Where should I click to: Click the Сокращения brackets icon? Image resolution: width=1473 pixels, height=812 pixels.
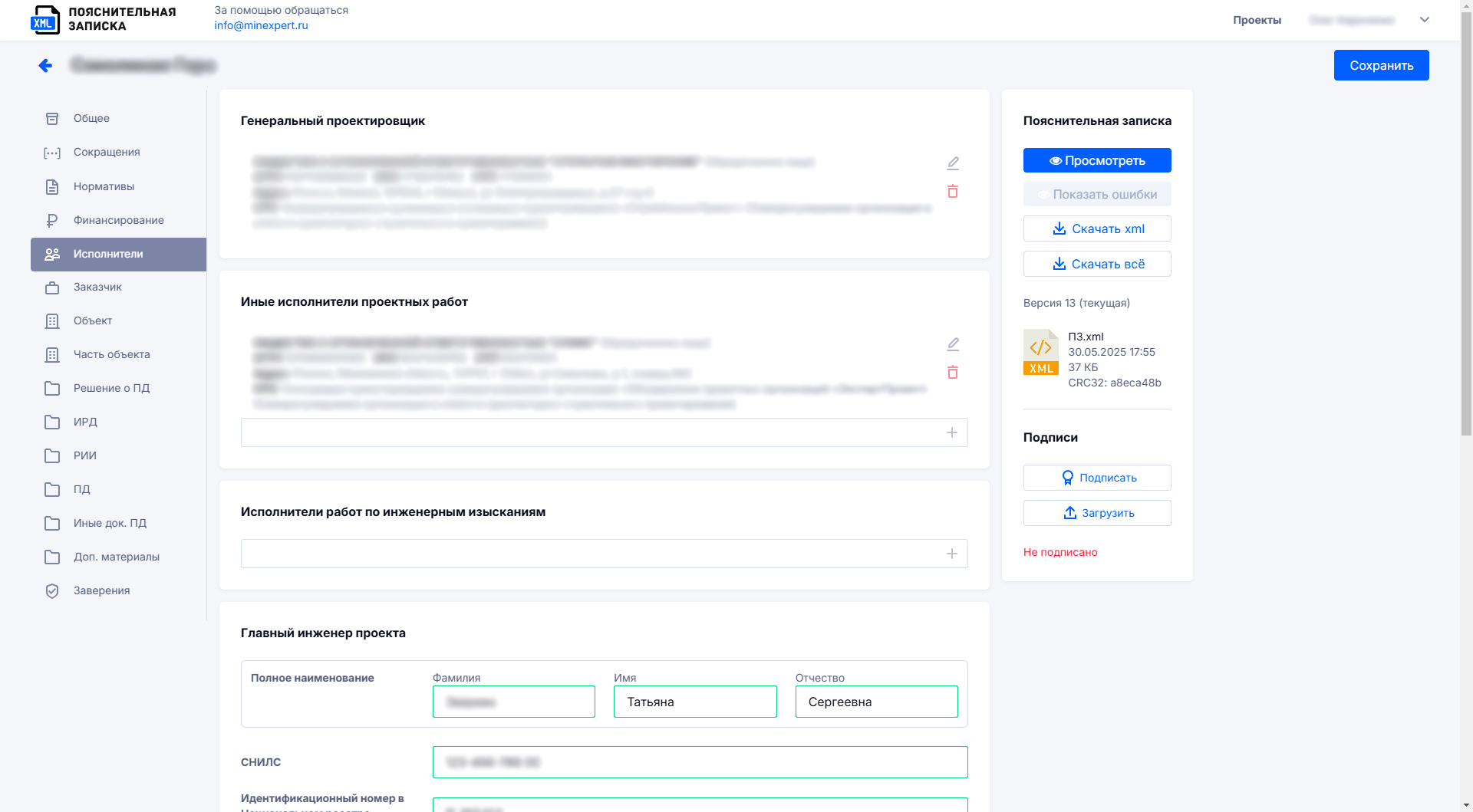pos(52,153)
